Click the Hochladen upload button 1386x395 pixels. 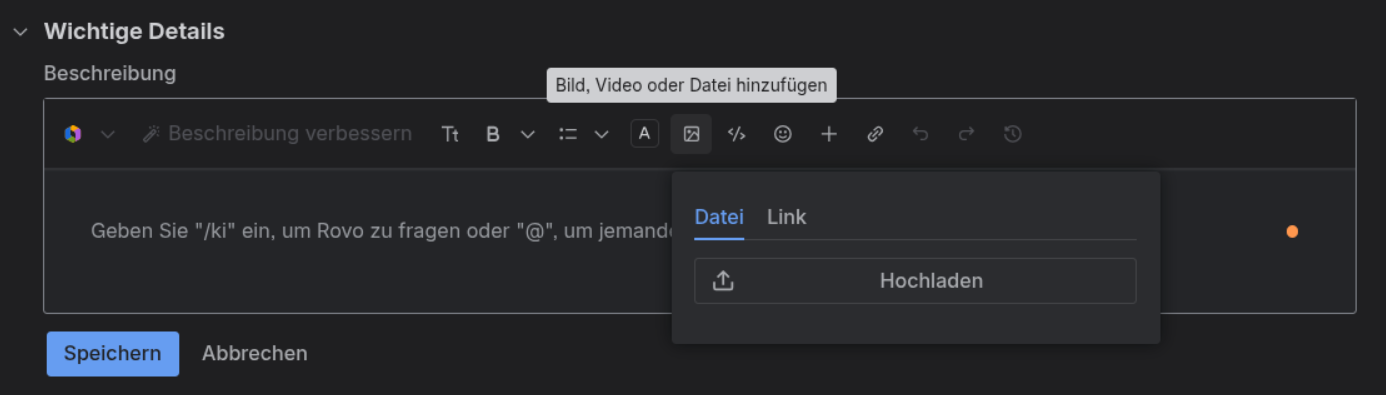(915, 281)
